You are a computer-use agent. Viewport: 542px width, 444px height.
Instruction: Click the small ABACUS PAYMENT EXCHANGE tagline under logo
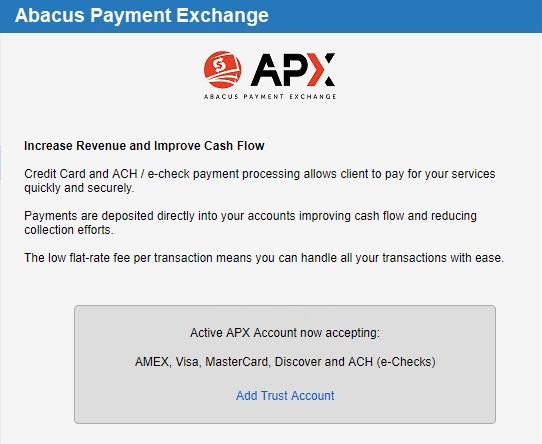click(x=270, y=96)
